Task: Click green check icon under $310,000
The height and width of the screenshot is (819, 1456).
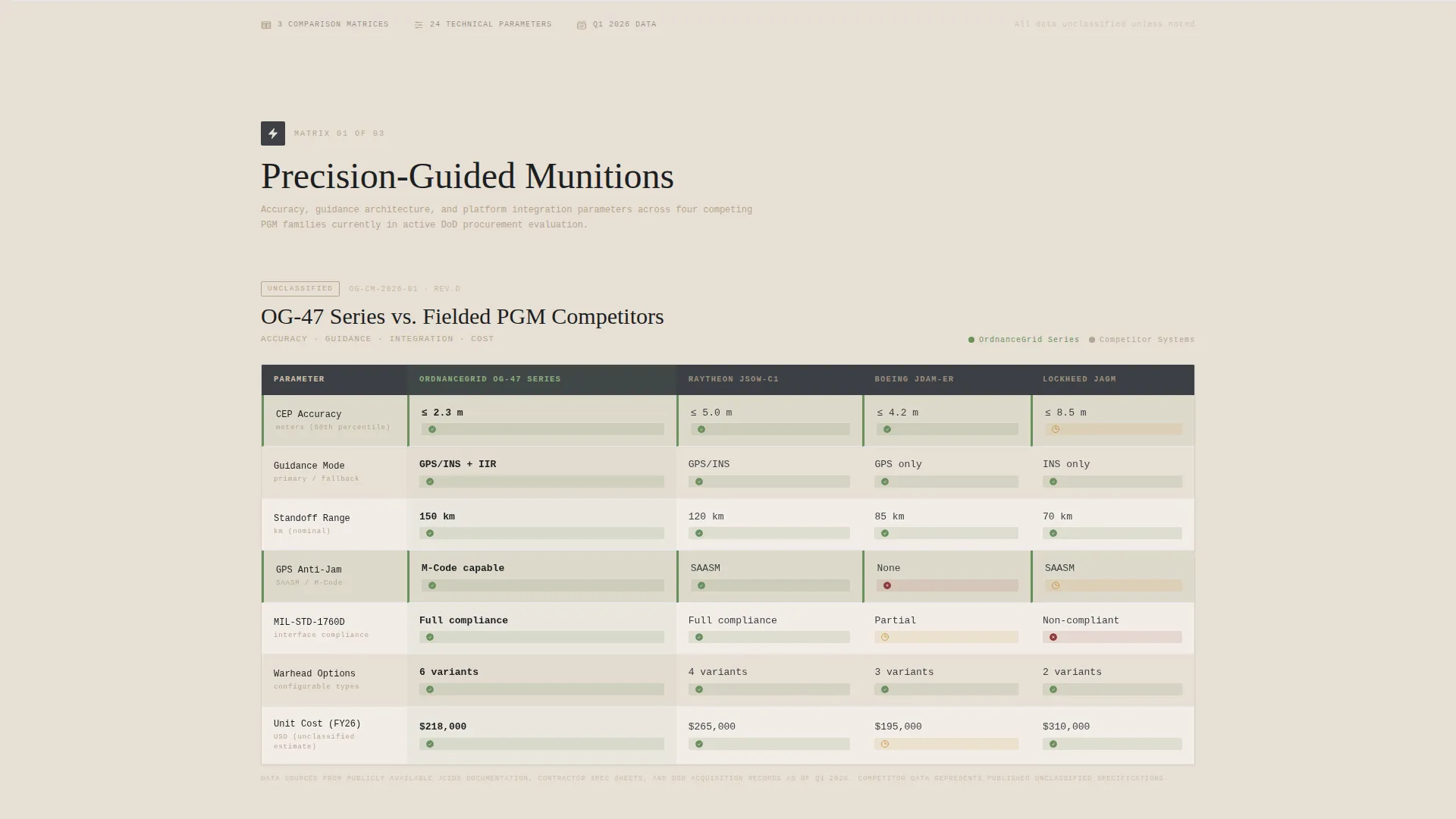Action: pyautogui.click(x=1053, y=745)
